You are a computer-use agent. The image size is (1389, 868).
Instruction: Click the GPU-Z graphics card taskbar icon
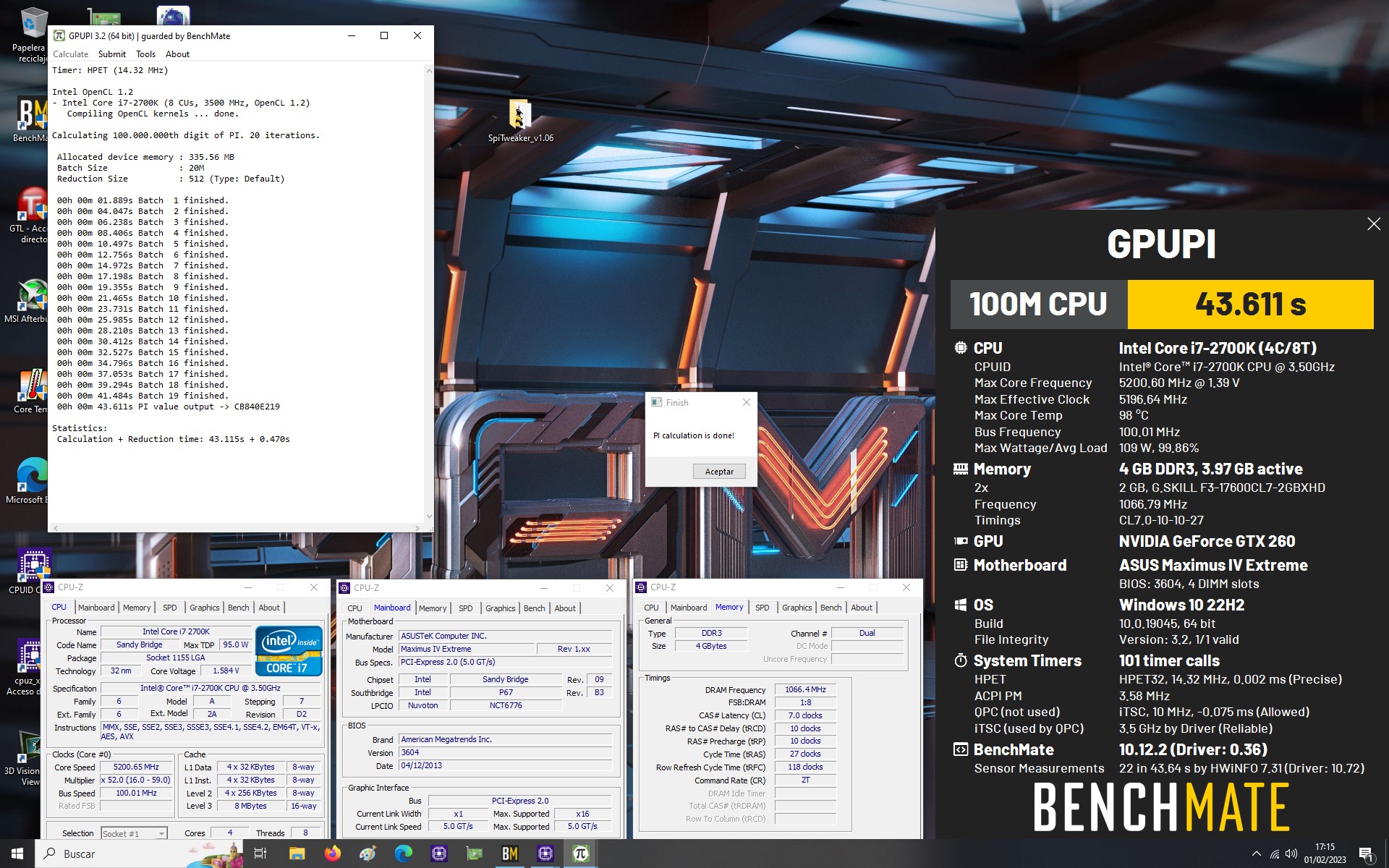point(474,854)
